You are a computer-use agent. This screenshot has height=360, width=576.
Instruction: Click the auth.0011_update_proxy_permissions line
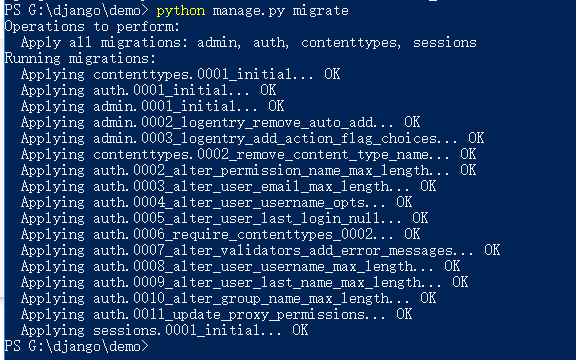click(x=216, y=314)
